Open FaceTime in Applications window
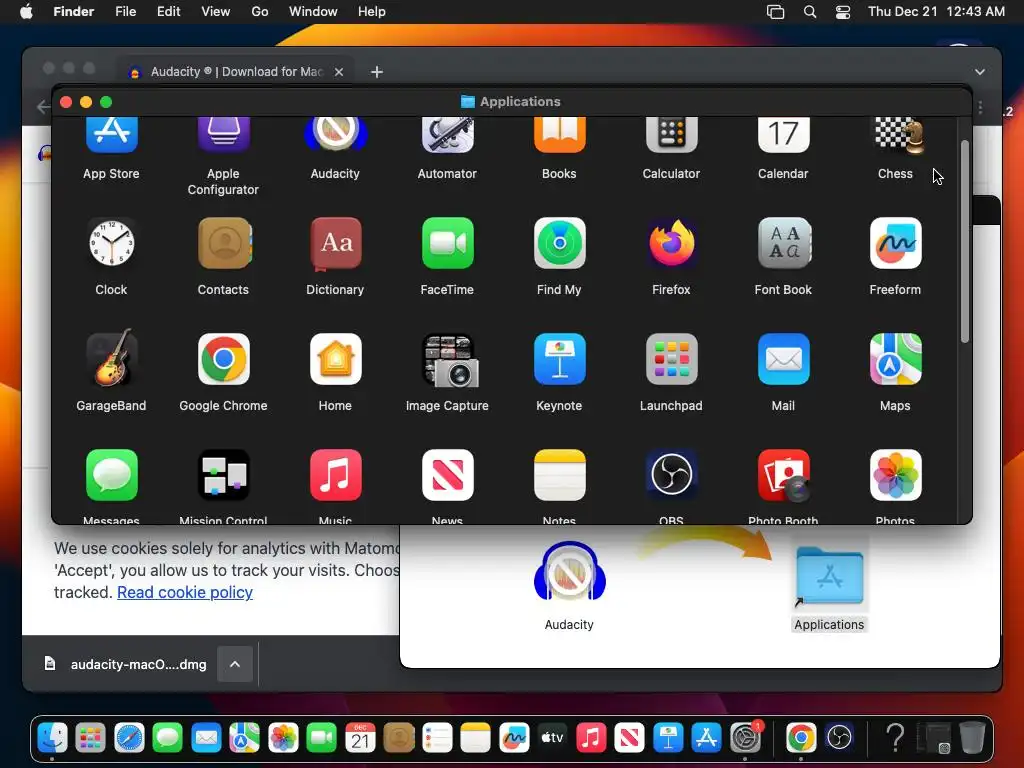The height and width of the screenshot is (768, 1024). (x=447, y=243)
